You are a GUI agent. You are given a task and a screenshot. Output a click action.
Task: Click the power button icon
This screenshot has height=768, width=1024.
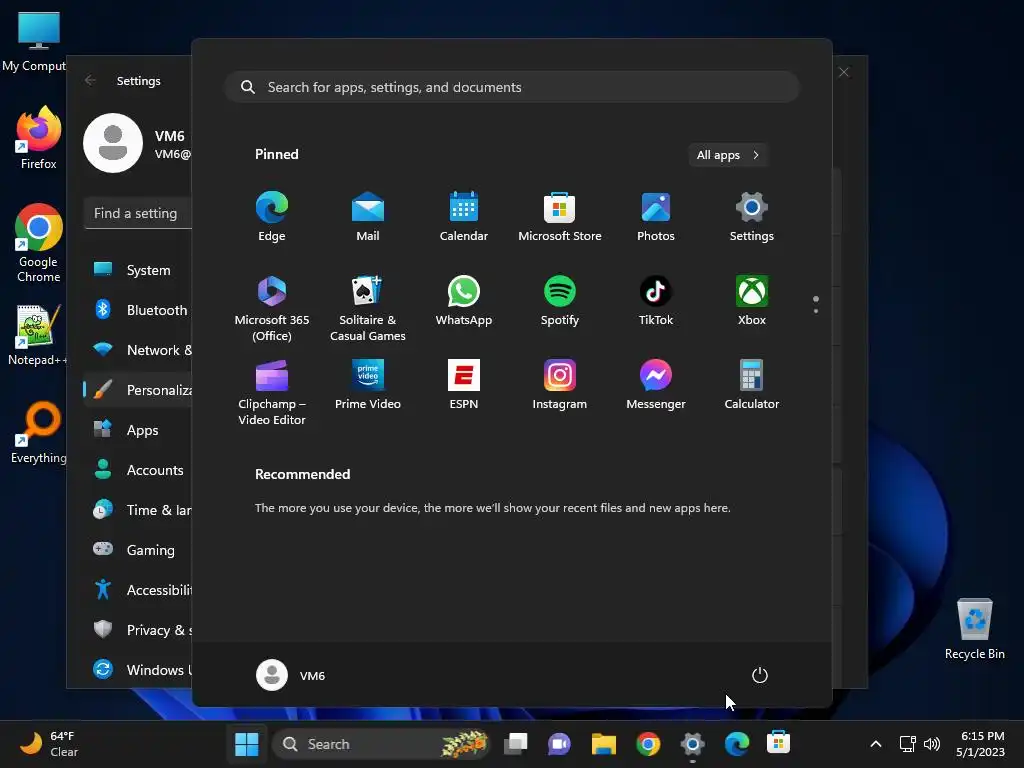pos(760,675)
